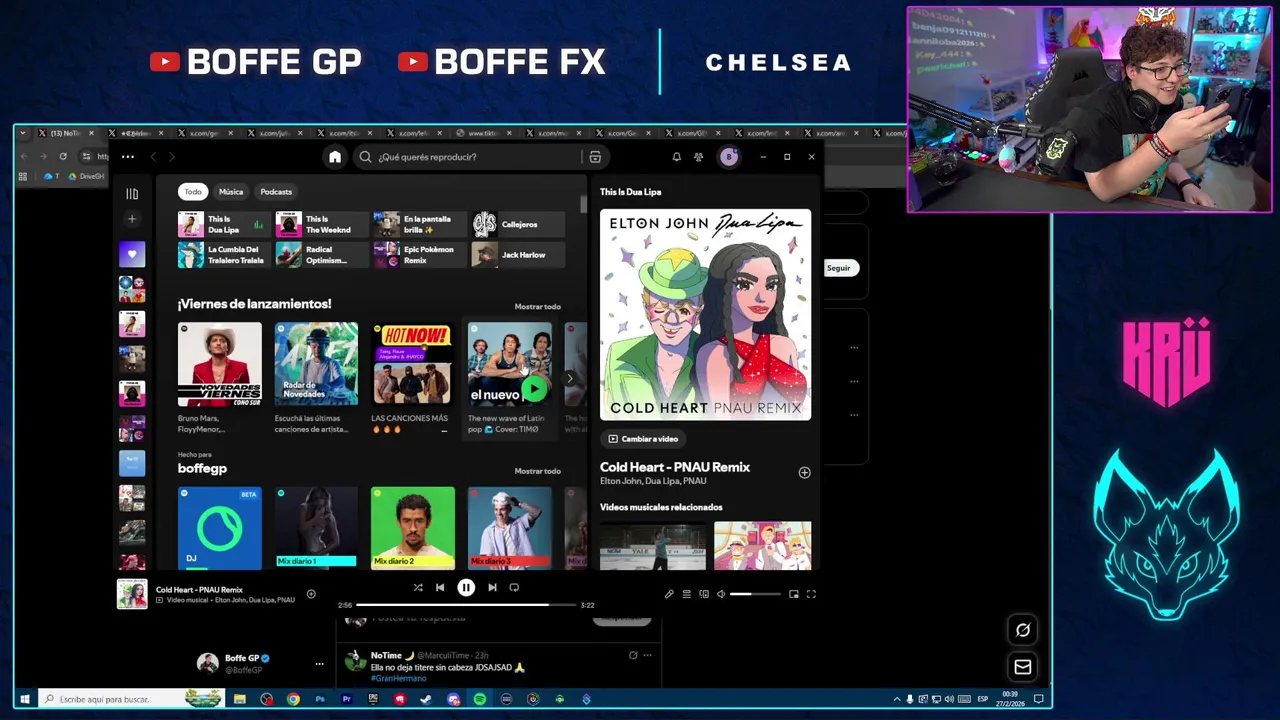1280x720 pixels.
Task: Open Spotify notifications bell
Action: (x=676, y=157)
